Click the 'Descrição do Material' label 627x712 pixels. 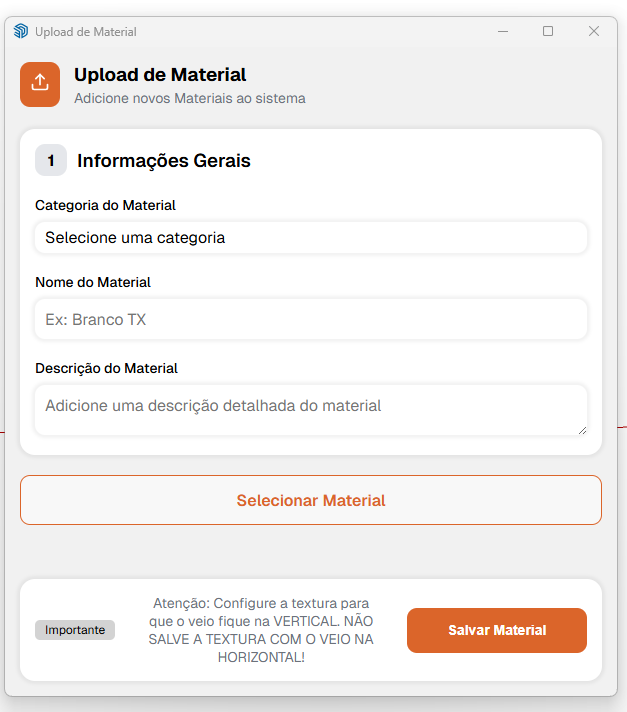(x=106, y=368)
